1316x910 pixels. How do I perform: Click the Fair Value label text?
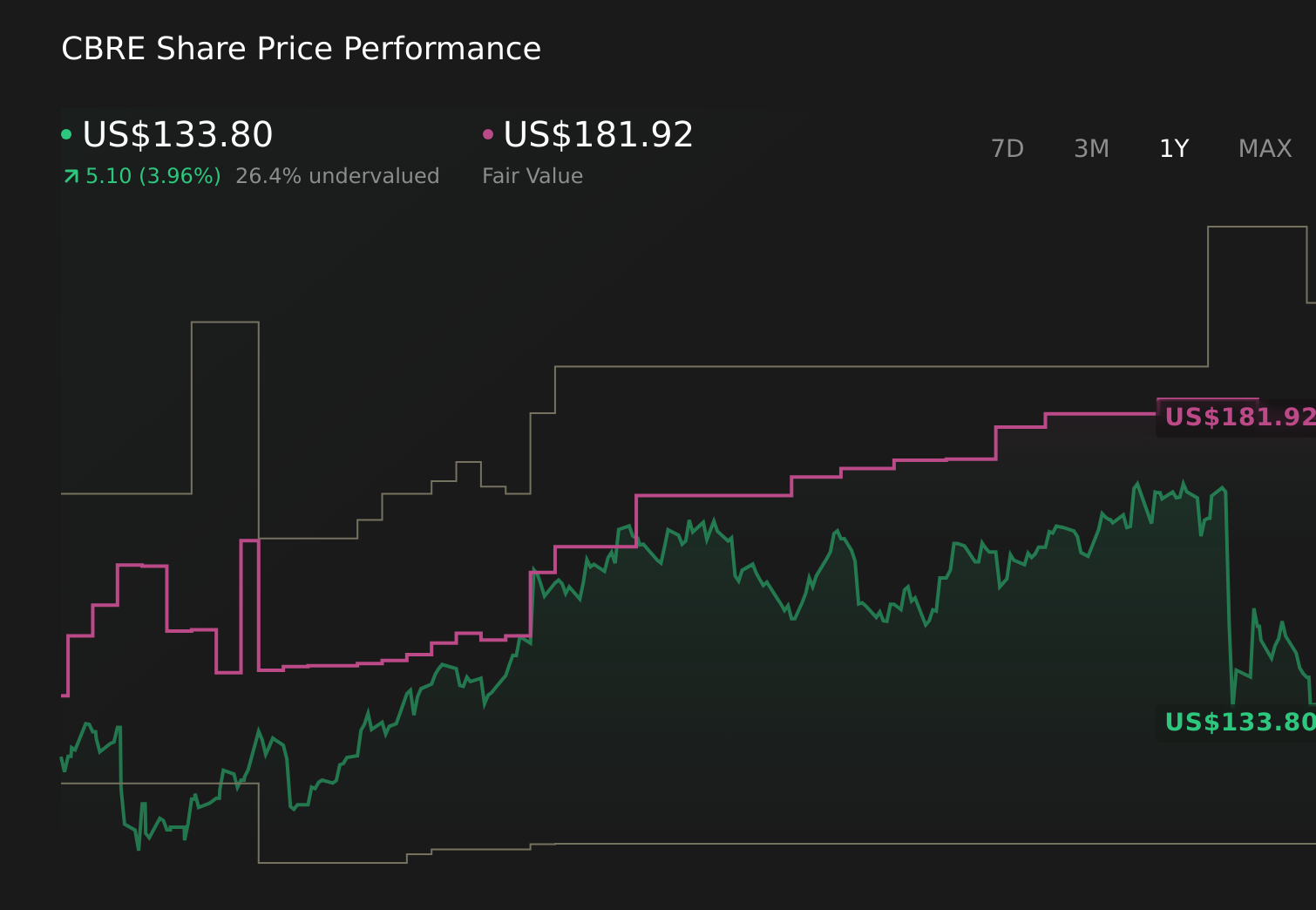[x=533, y=176]
